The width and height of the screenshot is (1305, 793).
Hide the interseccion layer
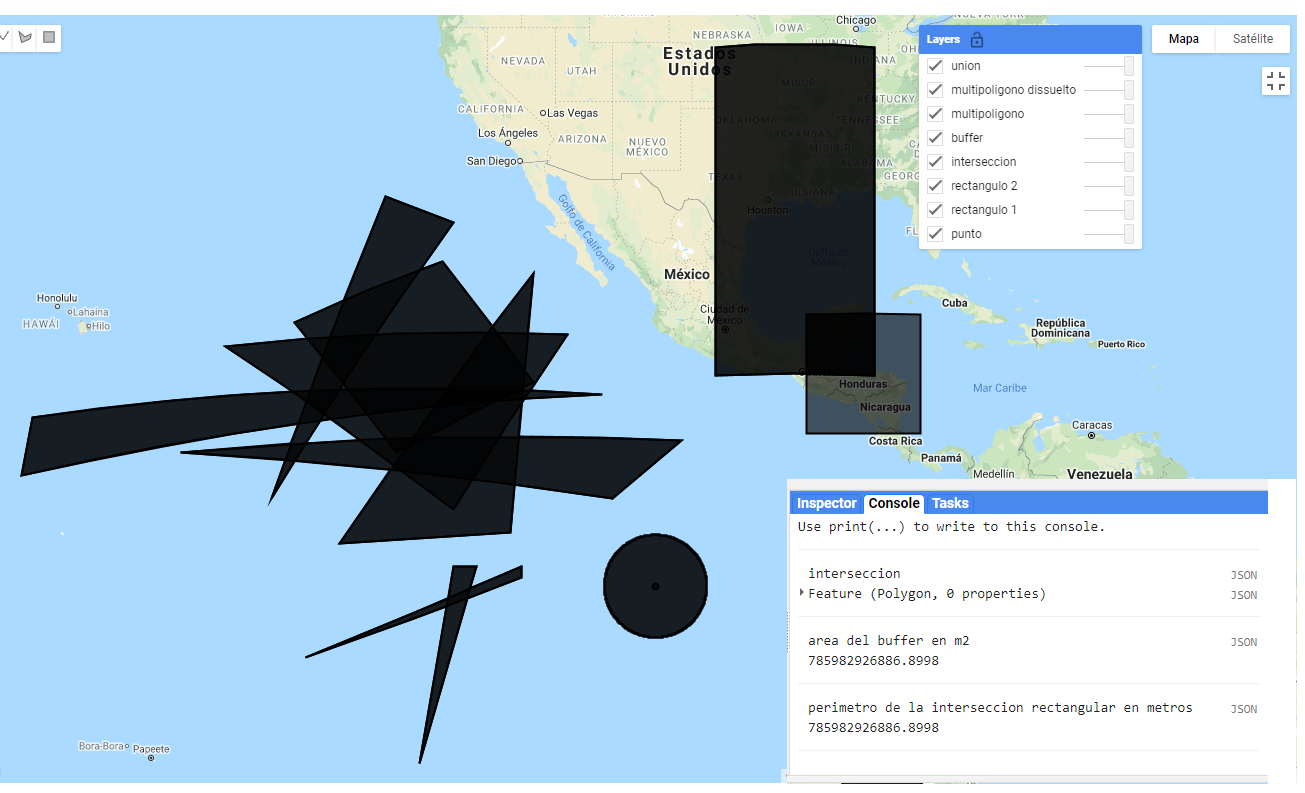936,162
